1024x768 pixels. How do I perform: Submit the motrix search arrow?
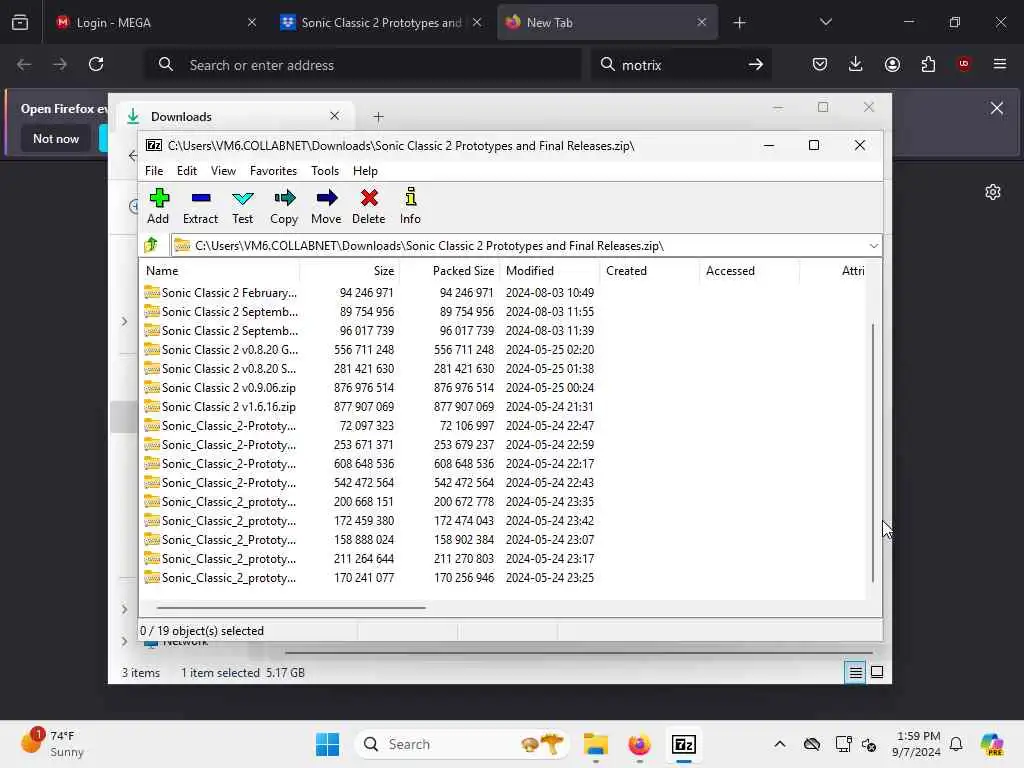pyautogui.click(x=756, y=64)
